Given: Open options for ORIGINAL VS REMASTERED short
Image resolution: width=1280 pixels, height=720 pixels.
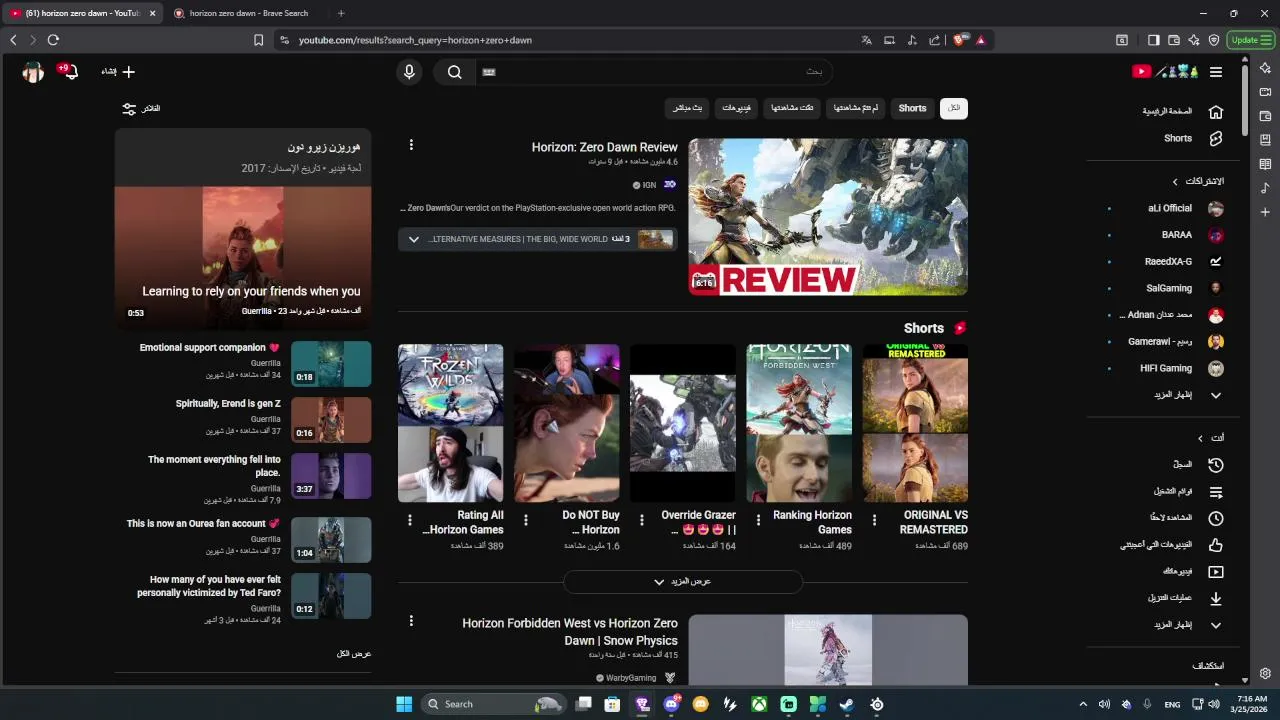Looking at the screenshot, I should coord(875,520).
